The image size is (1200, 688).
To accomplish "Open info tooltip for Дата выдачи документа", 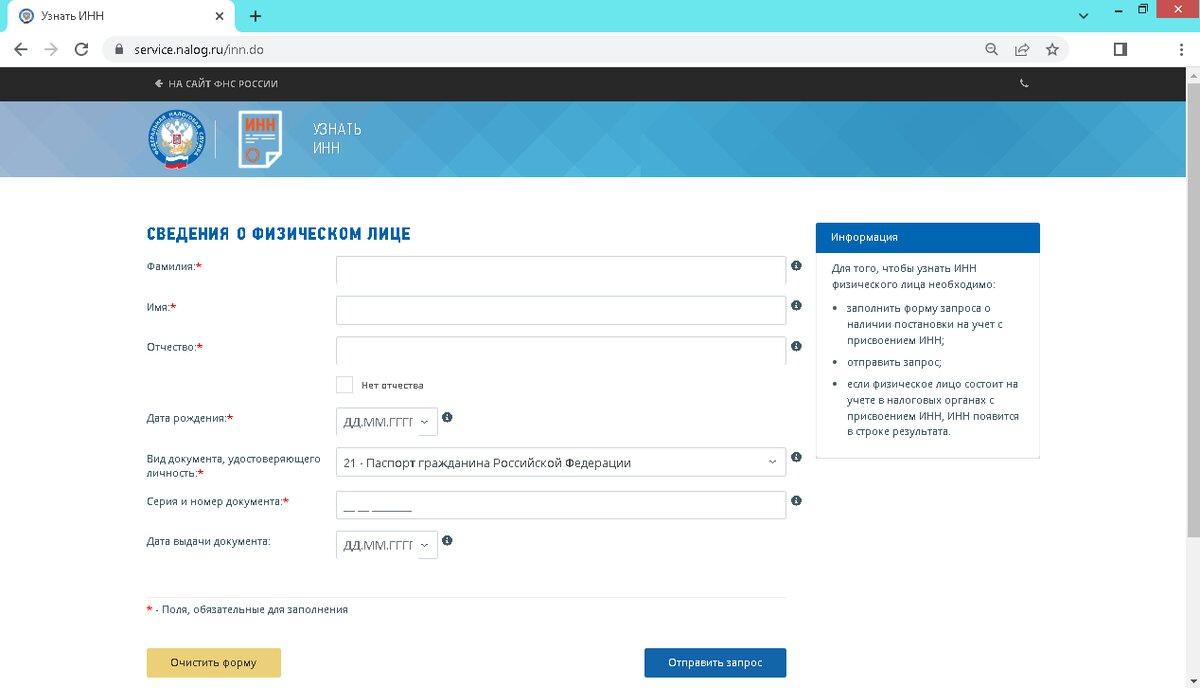I will 447,540.
